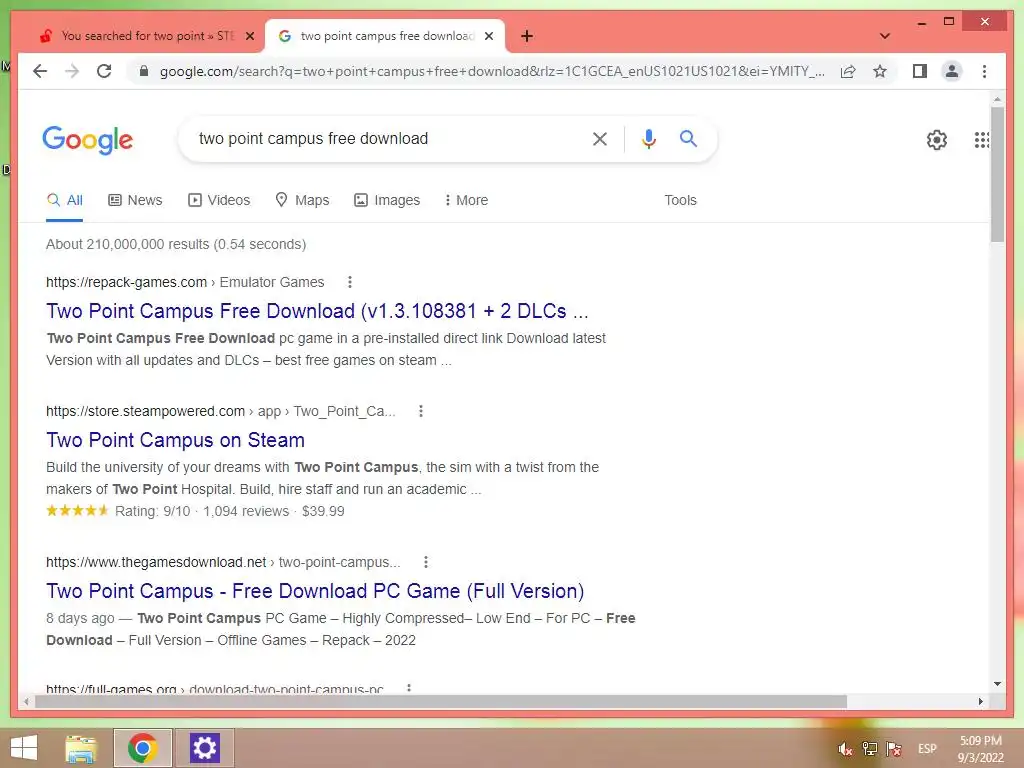Close the 'two point campus free download' tab
The image size is (1024, 768).
(x=488, y=36)
